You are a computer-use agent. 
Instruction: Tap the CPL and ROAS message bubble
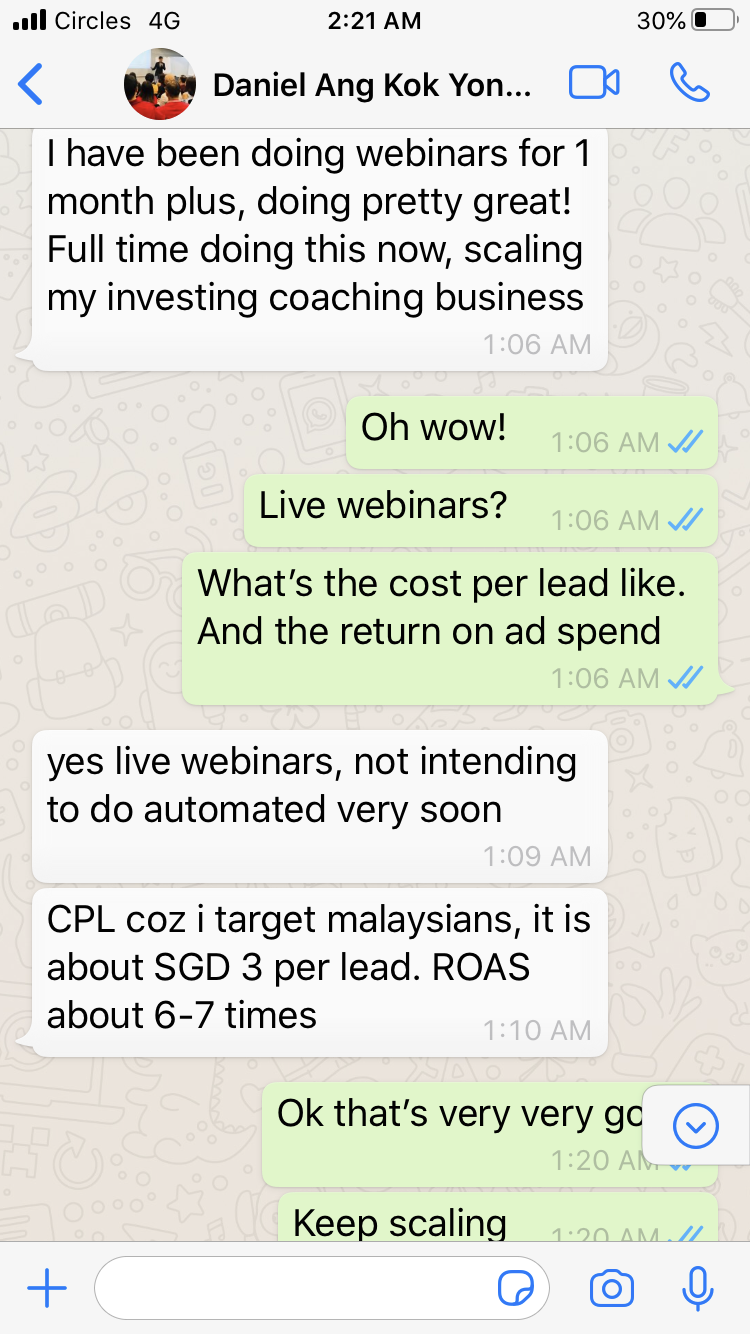(320, 972)
